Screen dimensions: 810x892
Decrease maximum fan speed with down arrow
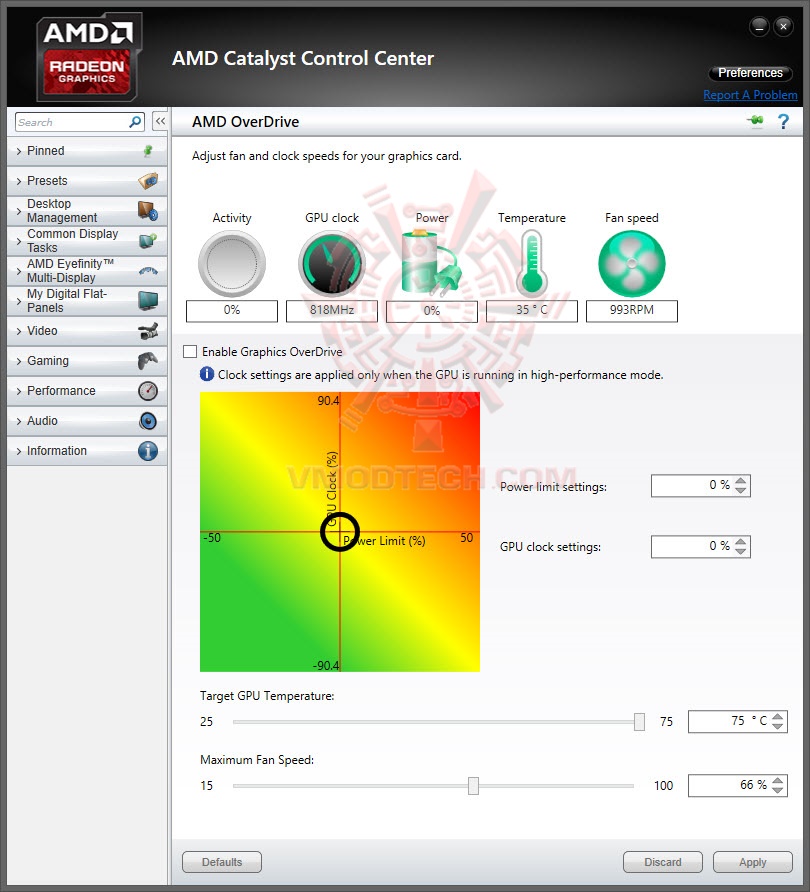pos(778,790)
